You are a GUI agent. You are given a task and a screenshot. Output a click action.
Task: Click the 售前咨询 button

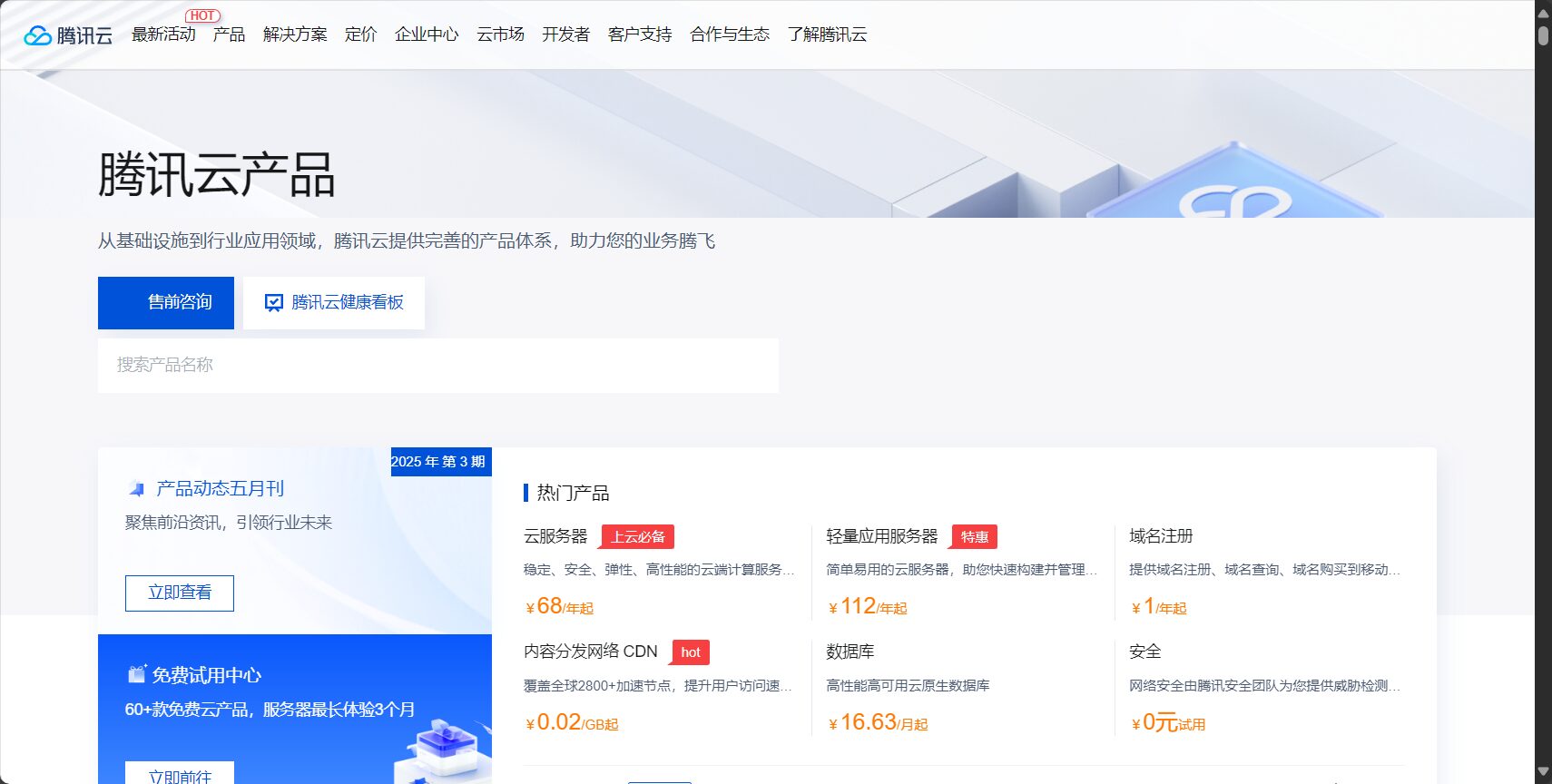(166, 303)
